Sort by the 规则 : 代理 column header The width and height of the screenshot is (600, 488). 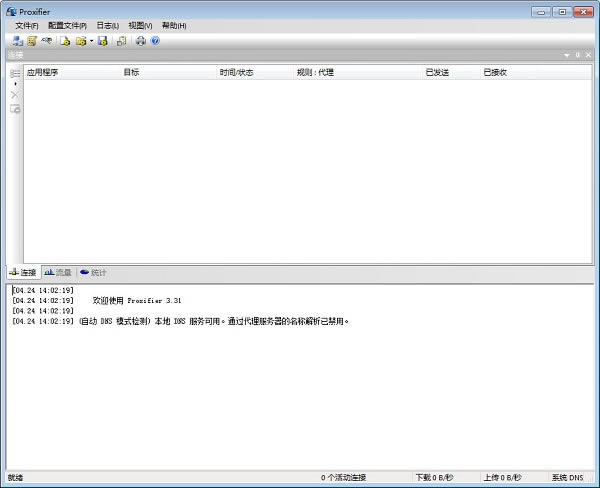click(358, 72)
